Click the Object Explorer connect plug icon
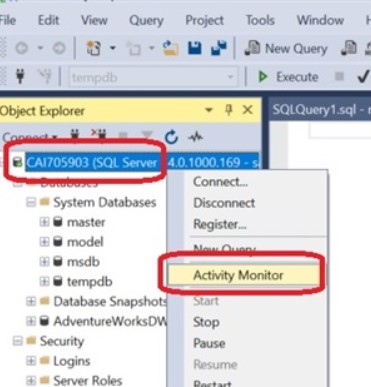371x387 pixels. 75,134
